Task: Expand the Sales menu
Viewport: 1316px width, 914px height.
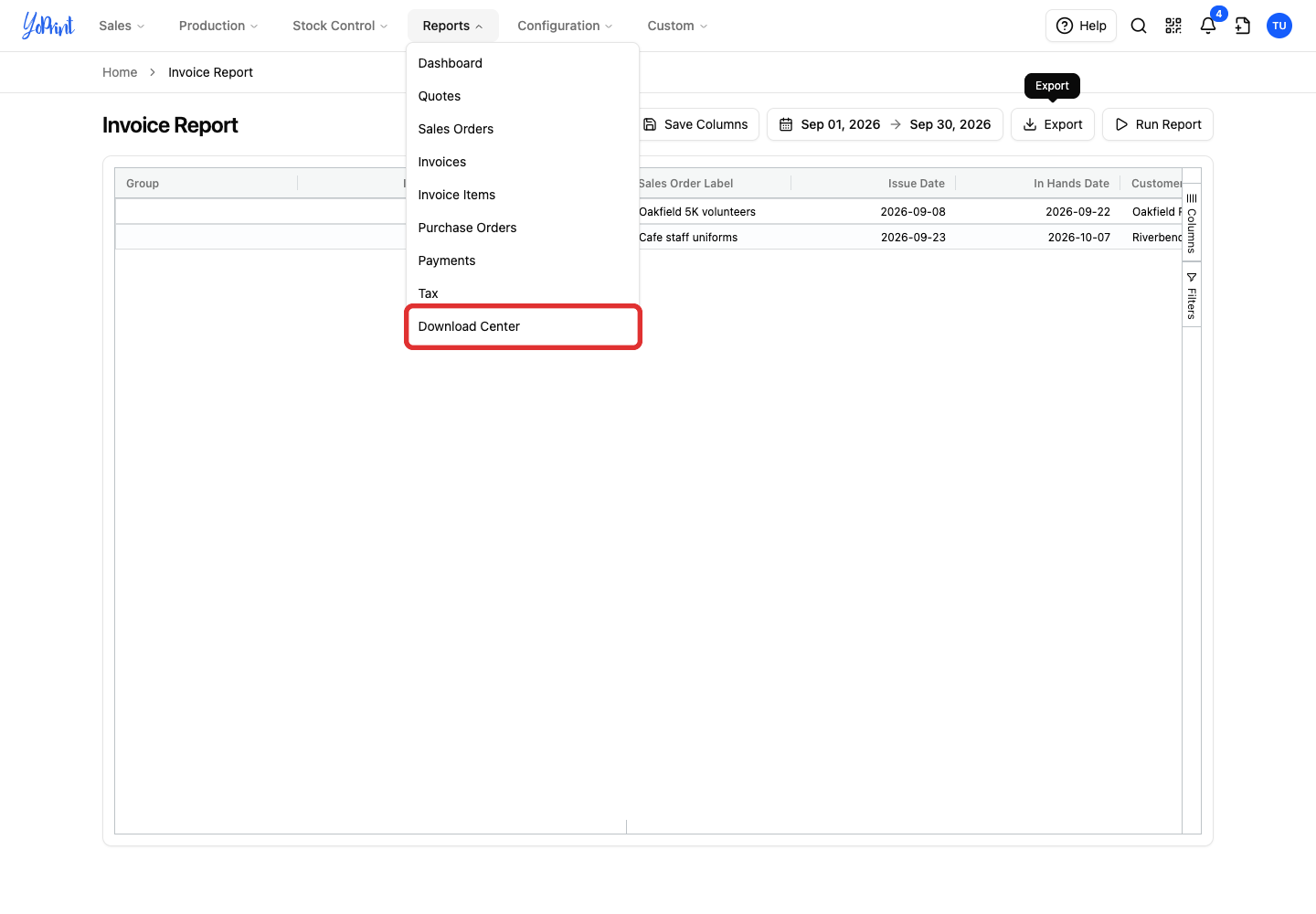Action: 122,26
